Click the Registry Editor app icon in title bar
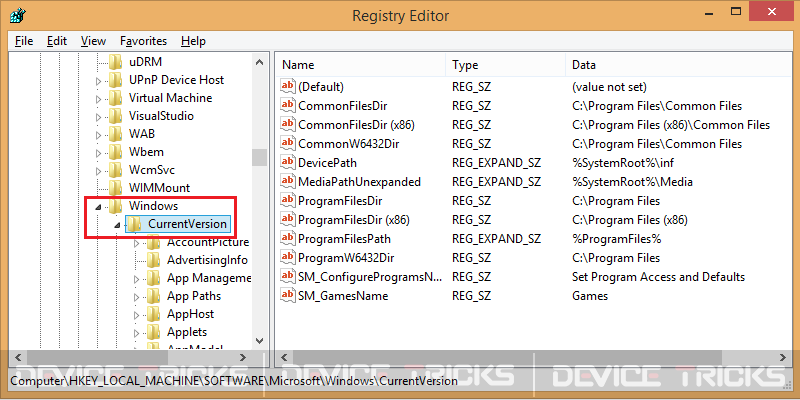800x400 pixels. [x=17, y=15]
